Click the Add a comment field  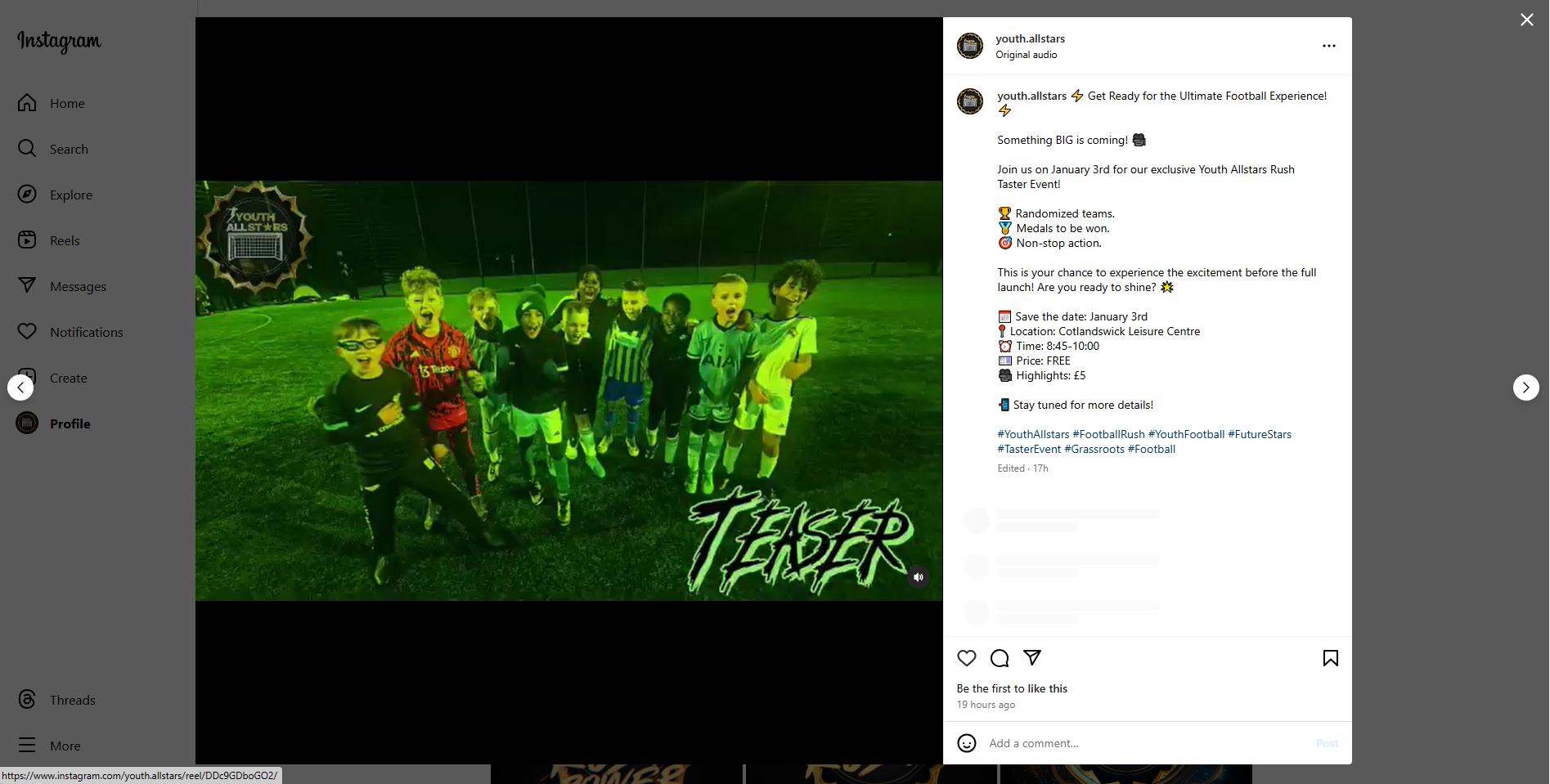click(x=1145, y=743)
